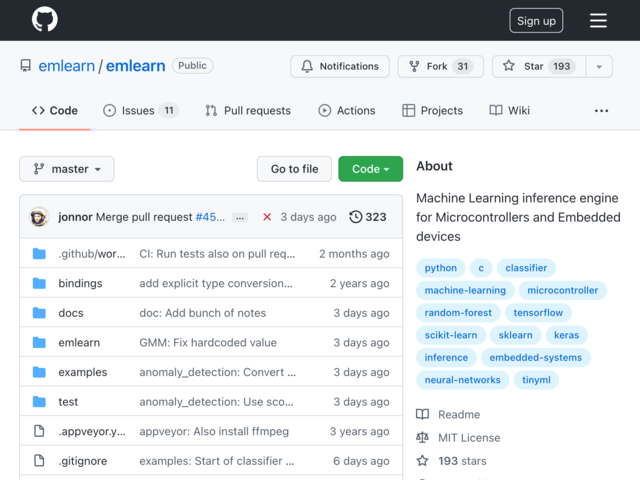The height and width of the screenshot is (480, 640).
Task: Star the repository
Action: pos(539,66)
